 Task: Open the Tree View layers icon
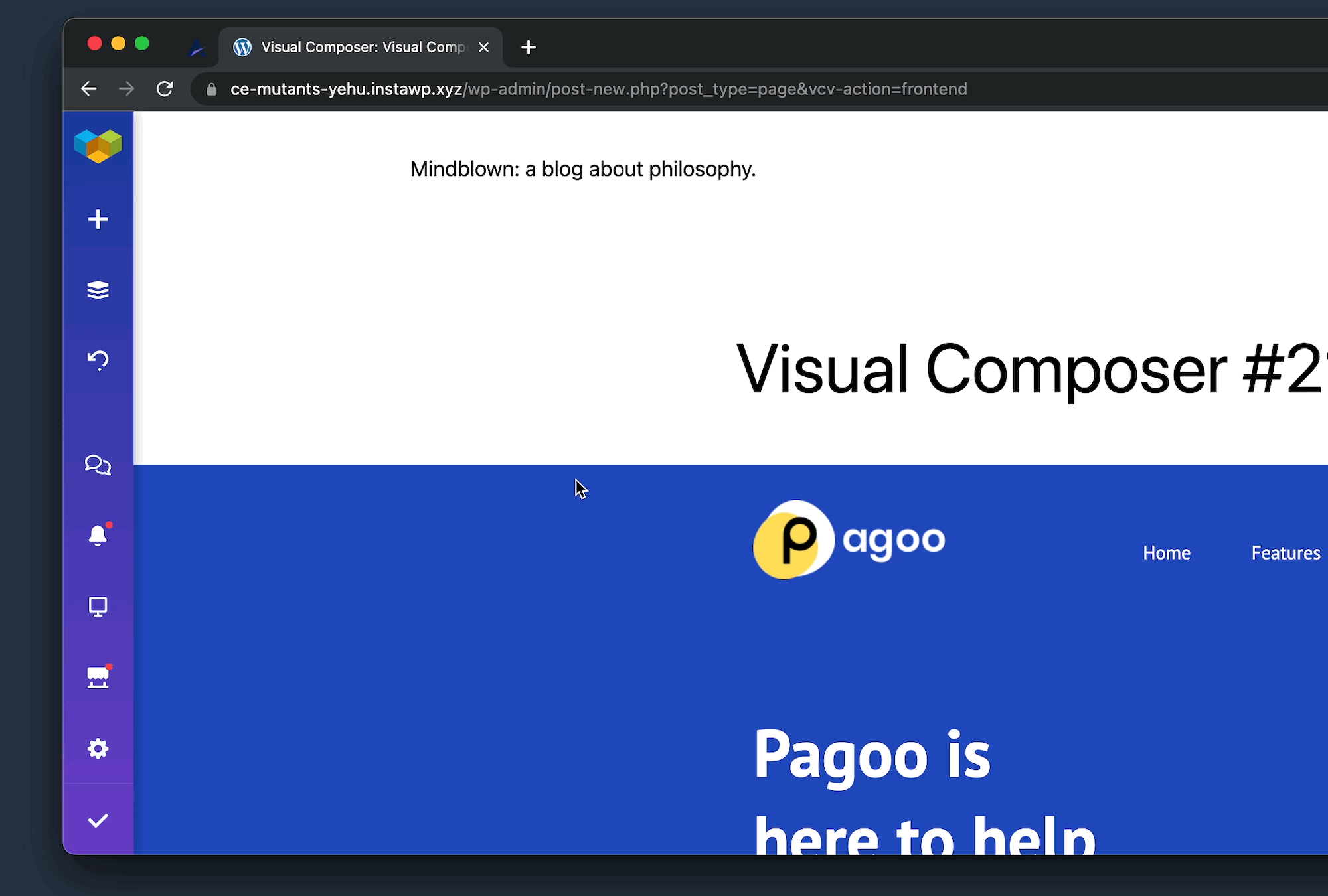(98, 290)
